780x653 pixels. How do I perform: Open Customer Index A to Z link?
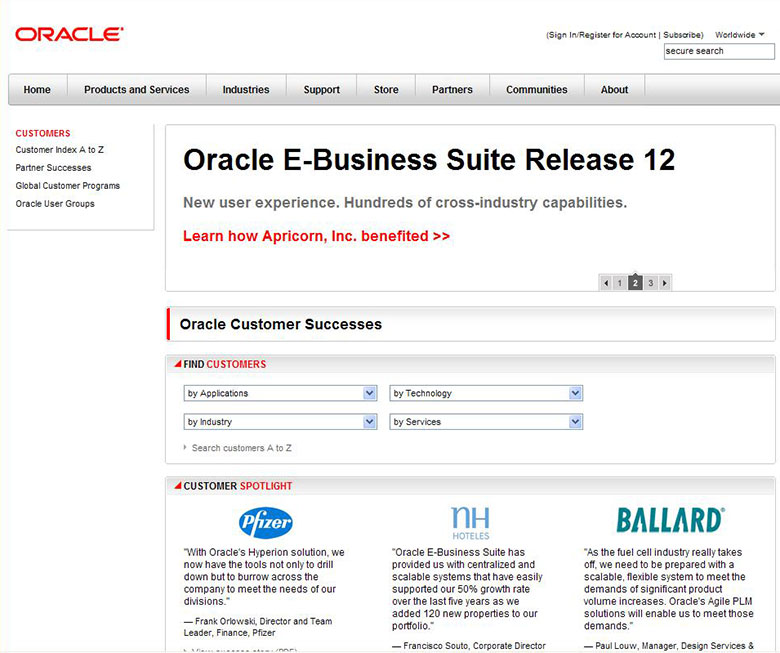click(x=59, y=150)
